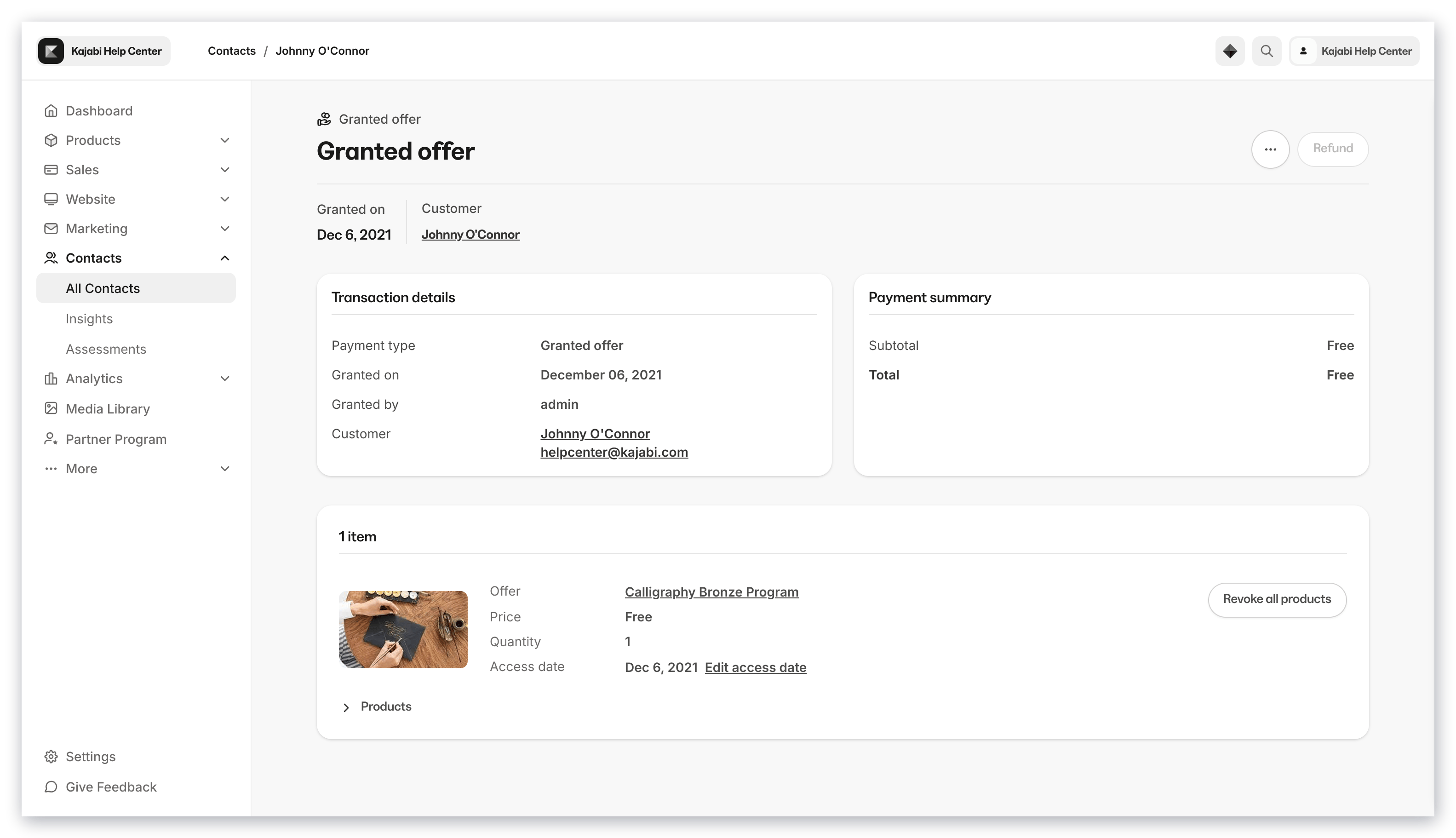
Task: Expand the Sales sidebar chevron
Action: tap(224, 169)
